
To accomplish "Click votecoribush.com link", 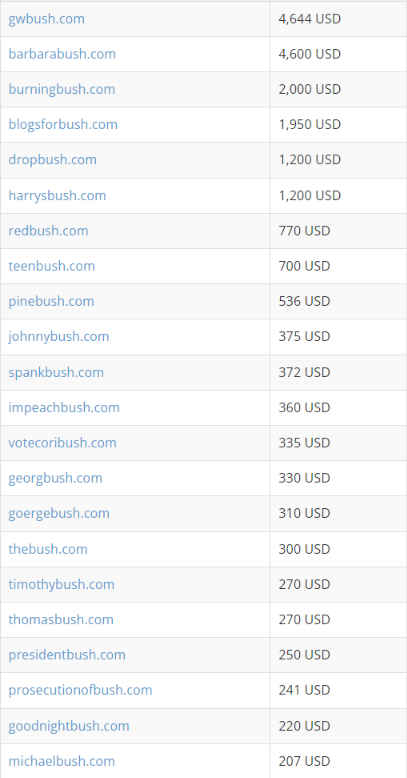I will coord(63,443).
